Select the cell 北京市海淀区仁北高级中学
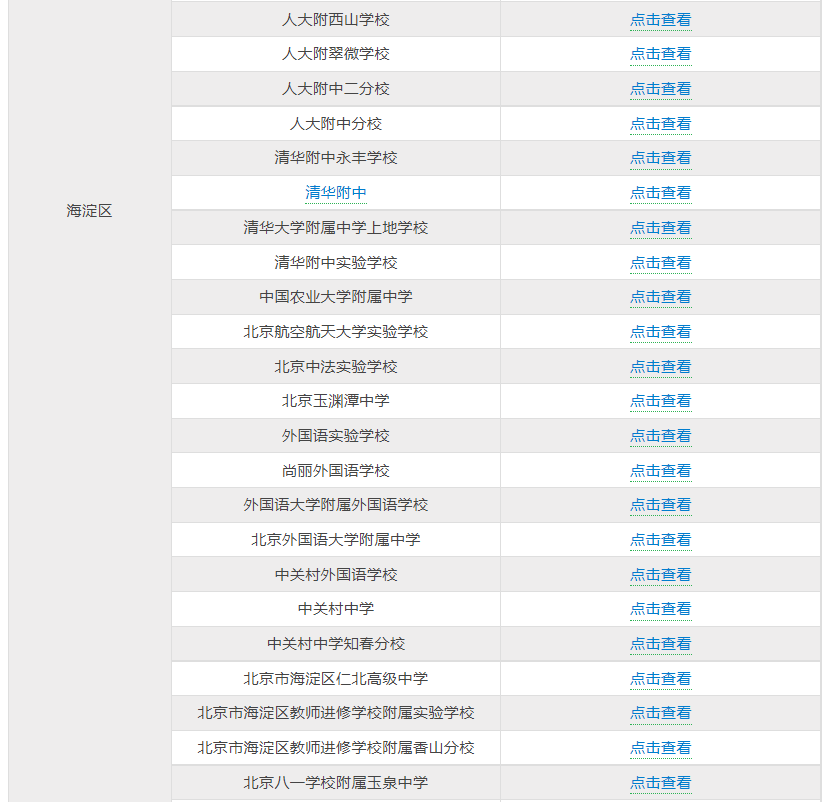The width and height of the screenshot is (828, 802). (336, 678)
